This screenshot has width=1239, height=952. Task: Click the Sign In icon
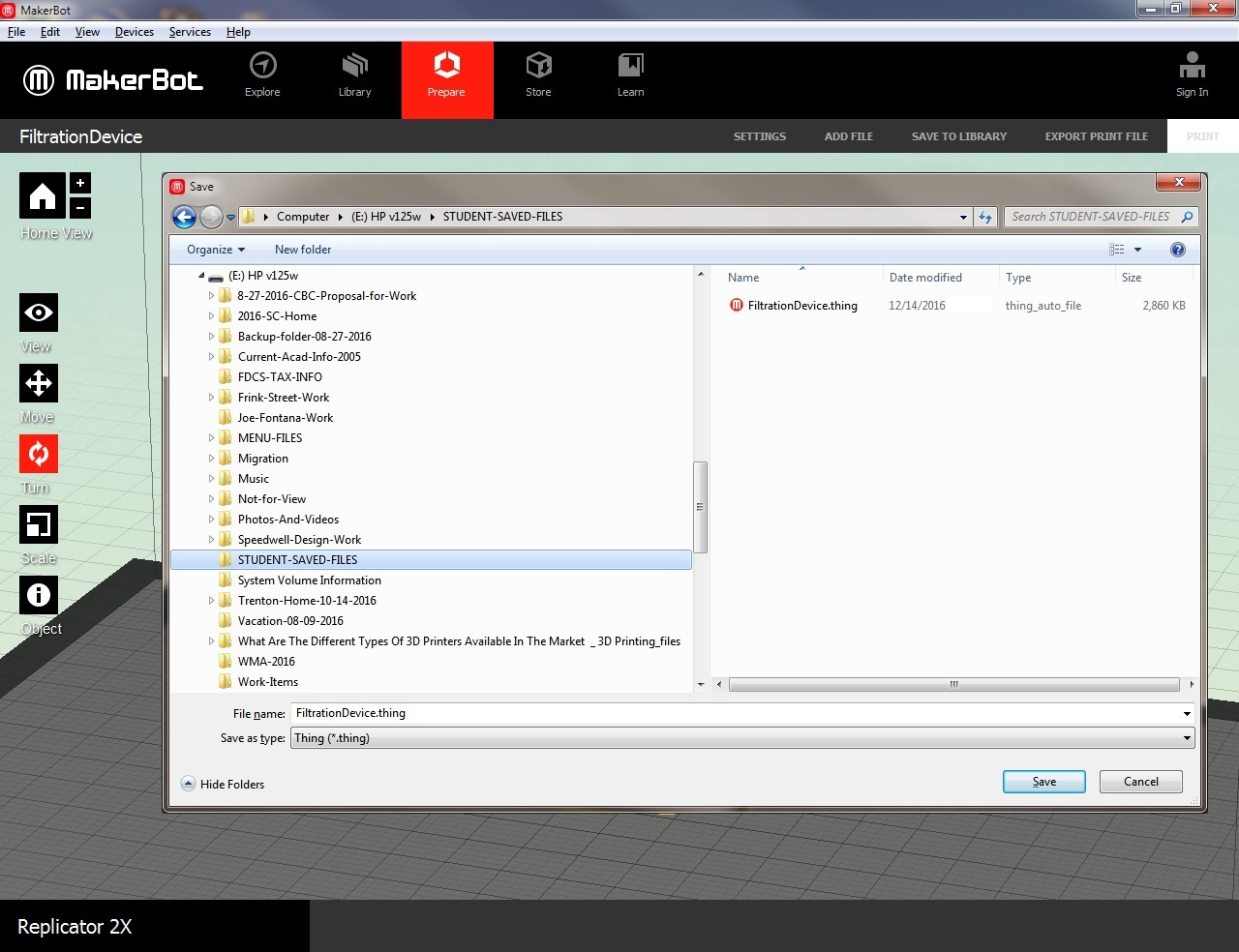[x=1192, y=75]
